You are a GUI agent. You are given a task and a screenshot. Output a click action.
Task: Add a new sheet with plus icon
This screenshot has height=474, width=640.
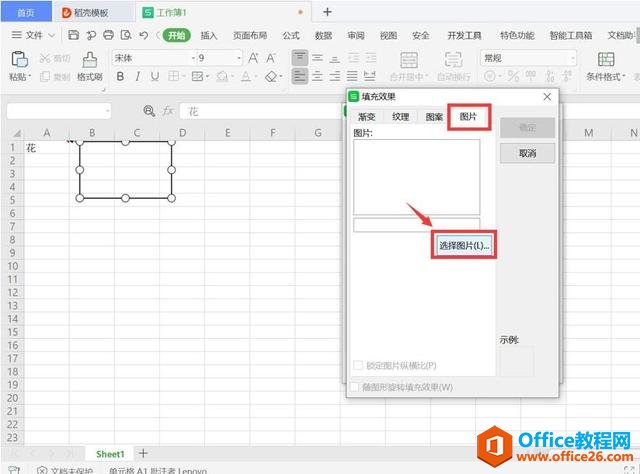(143, 453)
